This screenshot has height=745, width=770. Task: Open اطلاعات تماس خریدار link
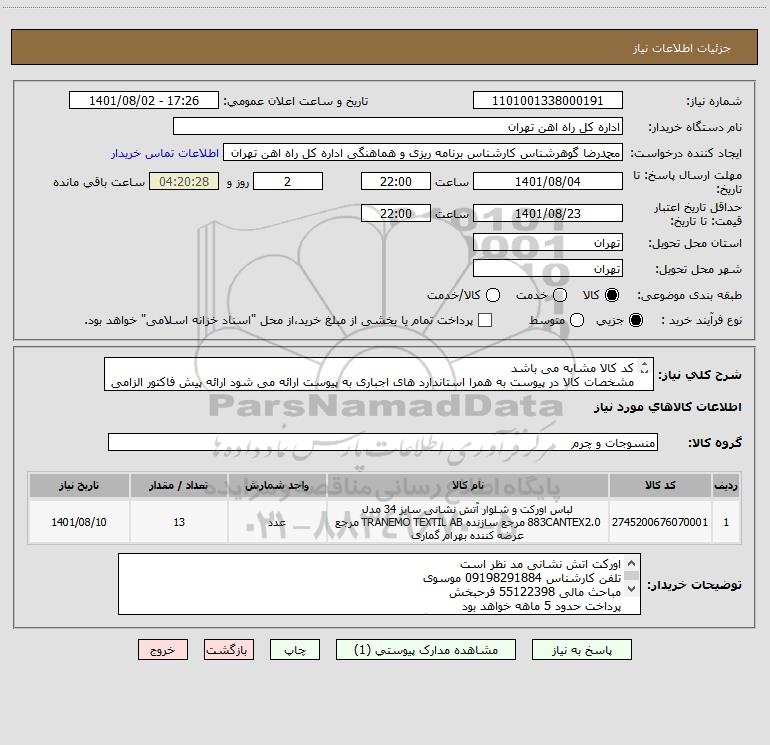tap(165, 153)
